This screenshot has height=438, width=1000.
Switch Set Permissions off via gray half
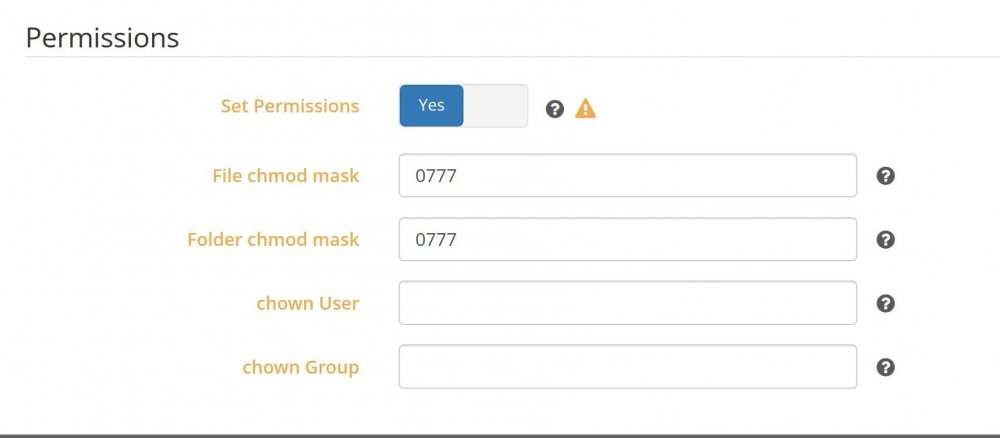[x=496, y=106]
